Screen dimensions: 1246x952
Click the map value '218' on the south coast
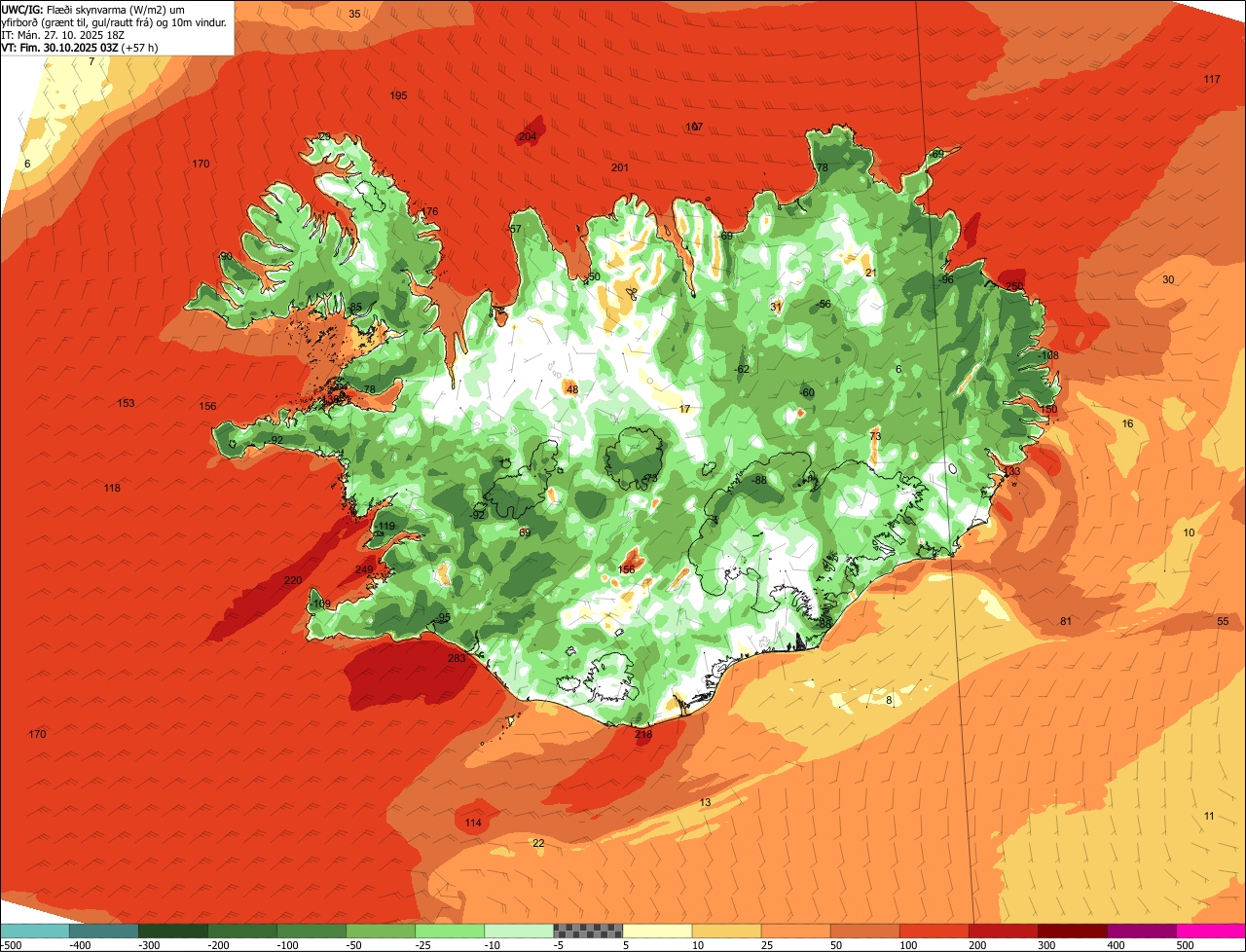643,735
